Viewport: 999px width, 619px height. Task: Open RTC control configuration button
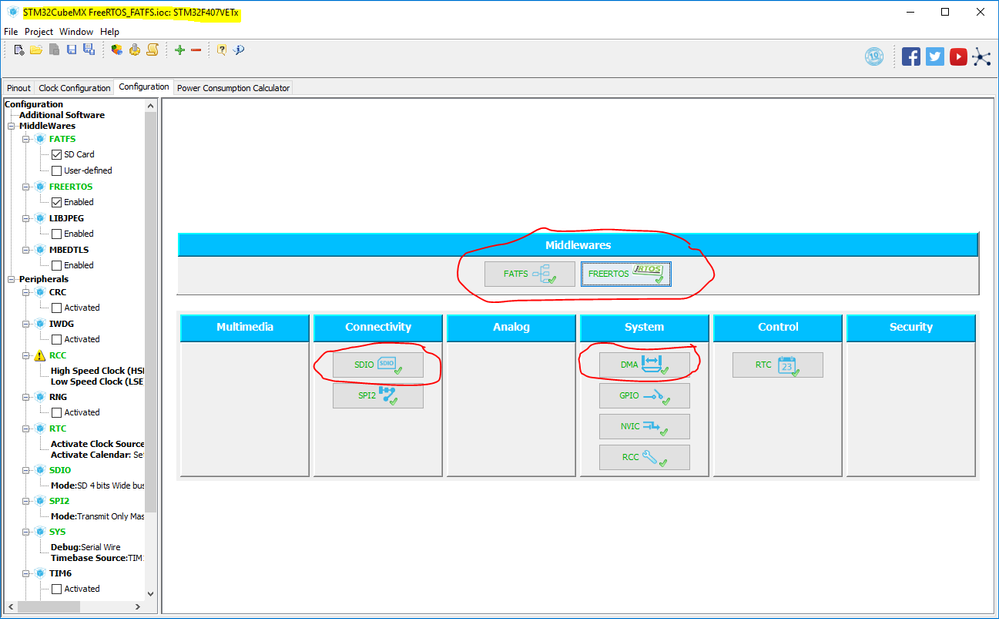[777, 365]
